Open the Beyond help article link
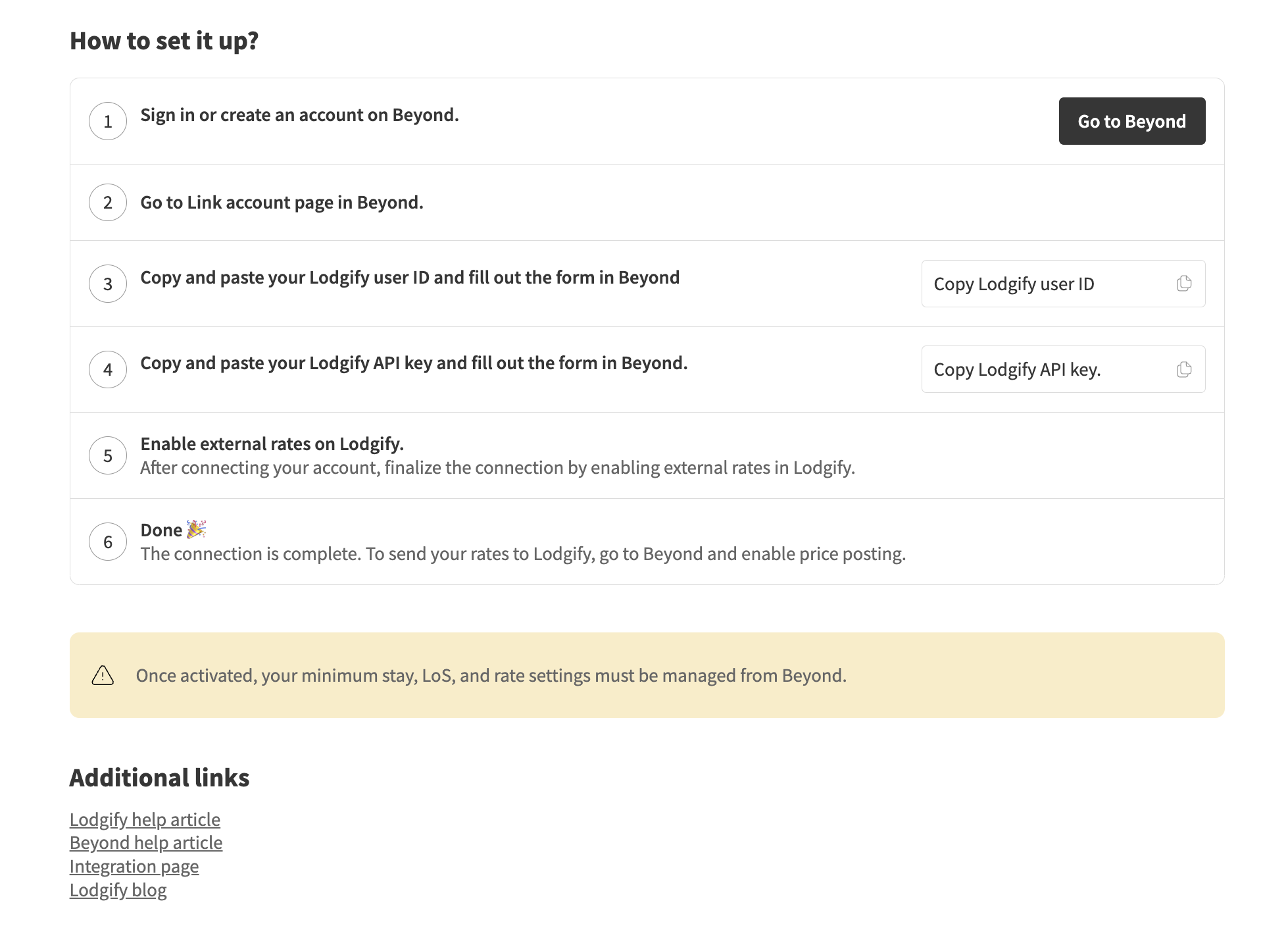The image size is (1288, 945). pos(146,842)
